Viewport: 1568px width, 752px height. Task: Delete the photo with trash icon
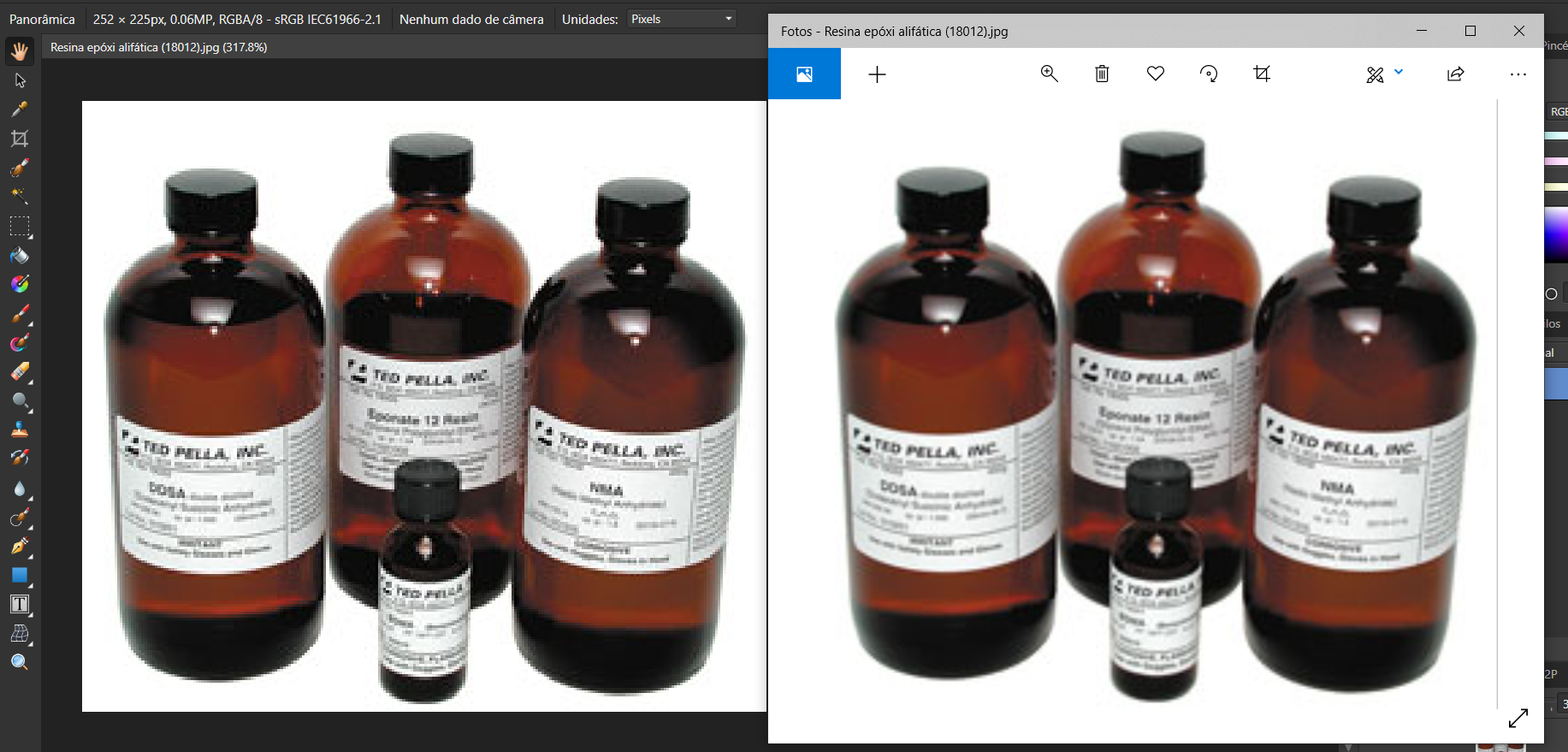[x=1102, y=74]
